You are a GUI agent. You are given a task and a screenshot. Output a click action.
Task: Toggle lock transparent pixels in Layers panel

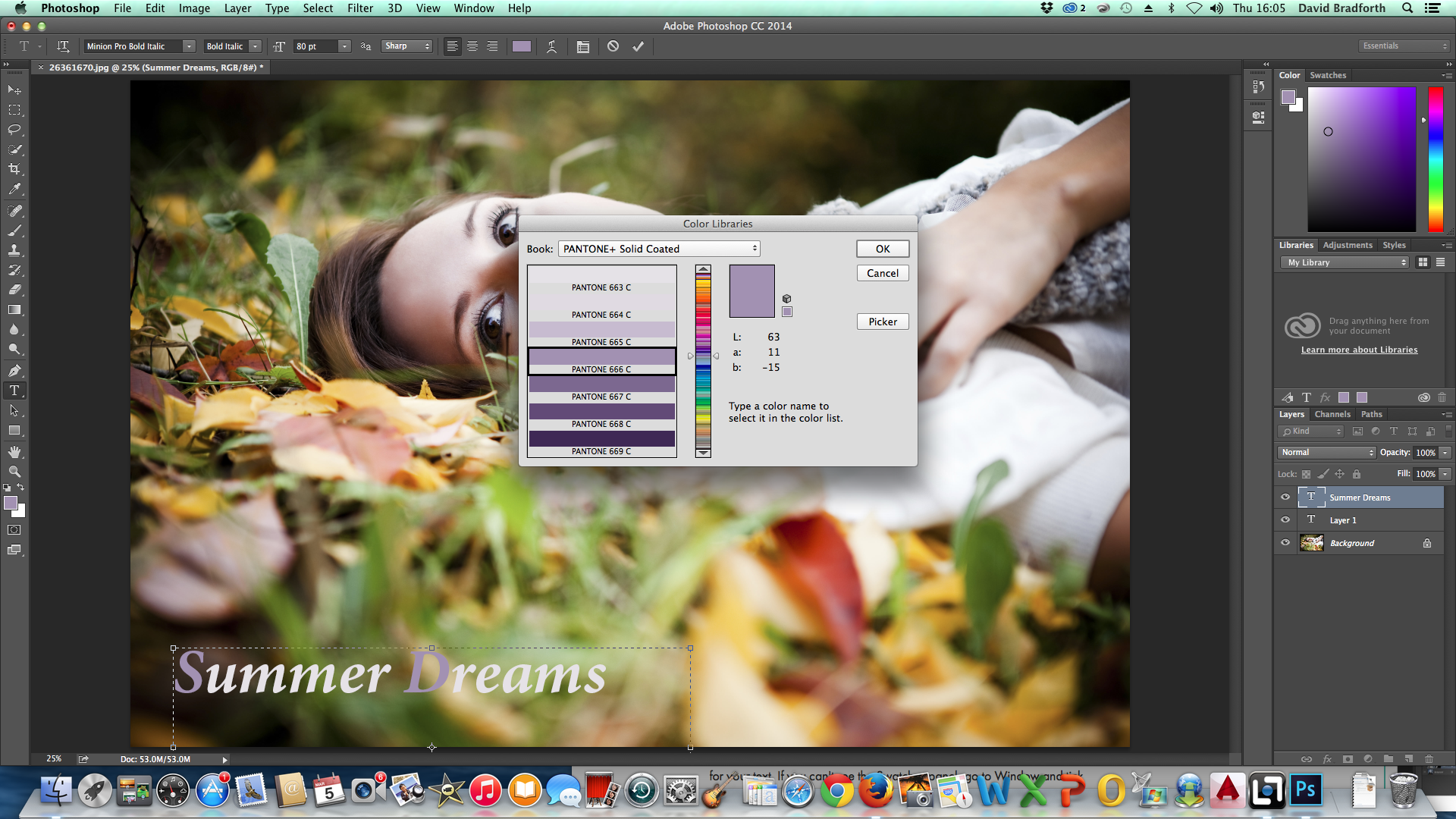click(x=1306, y=474)
